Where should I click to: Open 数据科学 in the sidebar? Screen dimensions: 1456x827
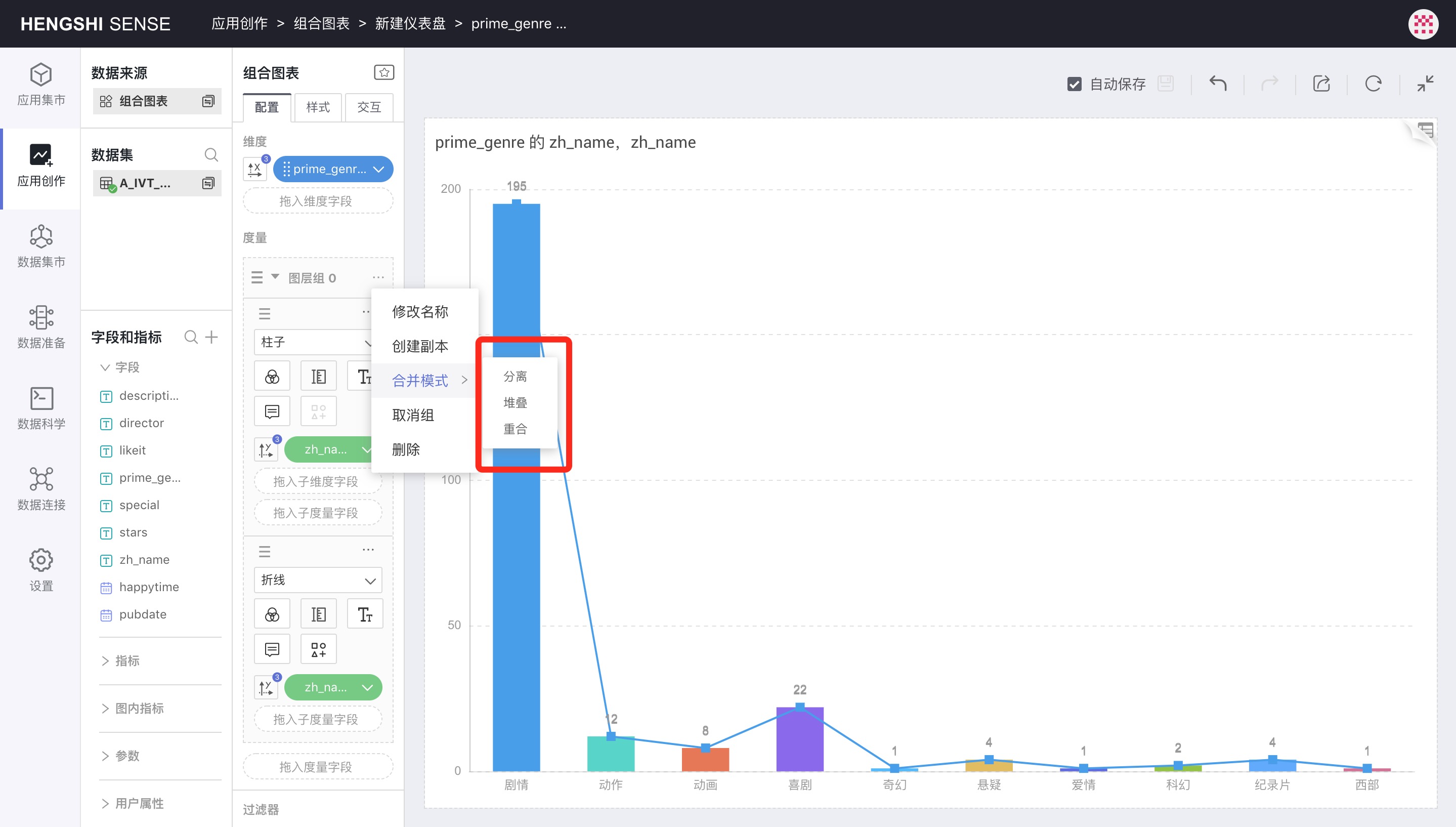click(41, 408)
